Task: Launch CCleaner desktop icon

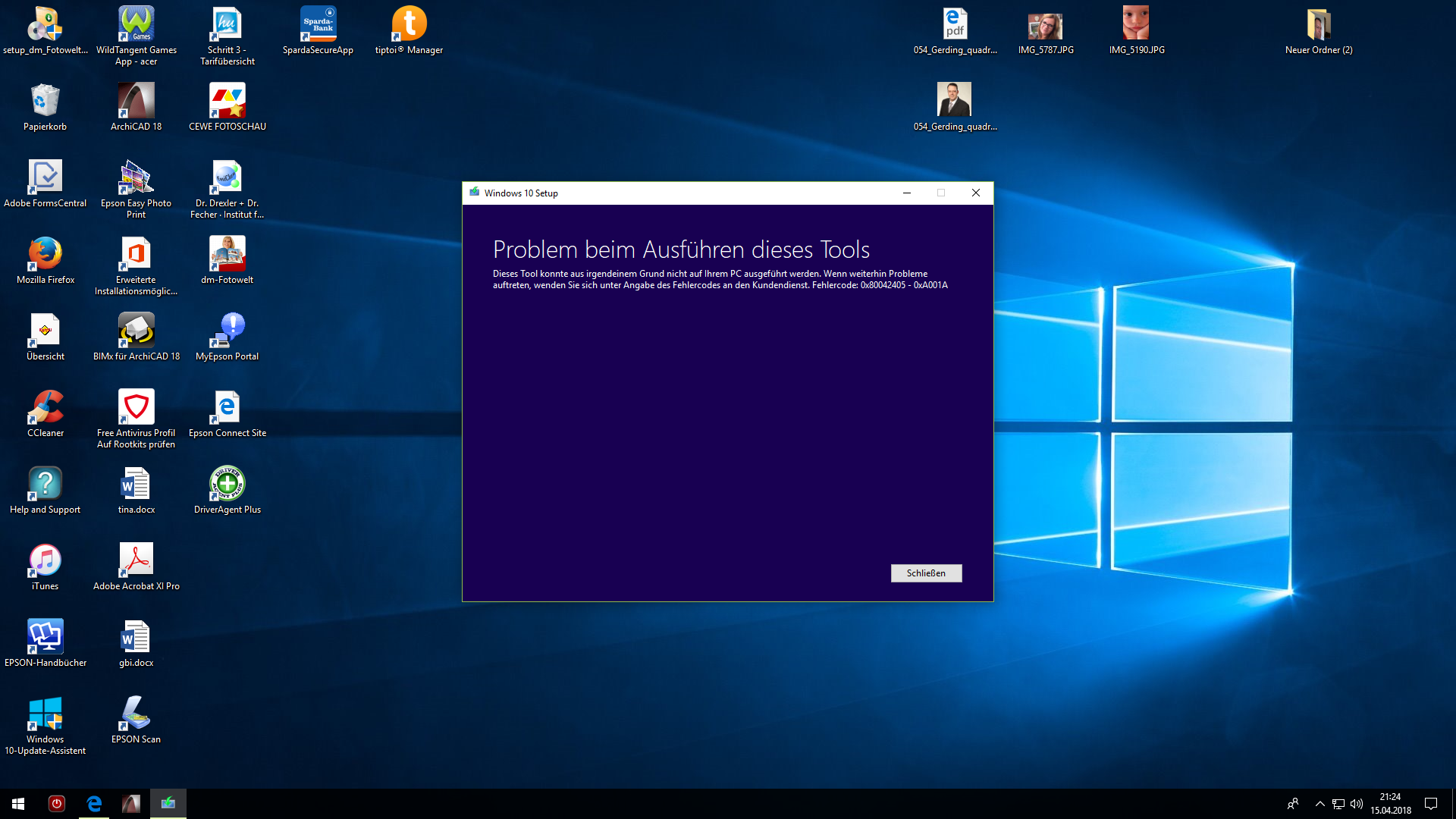Action: pyautogui.click(x=45, y=414)
